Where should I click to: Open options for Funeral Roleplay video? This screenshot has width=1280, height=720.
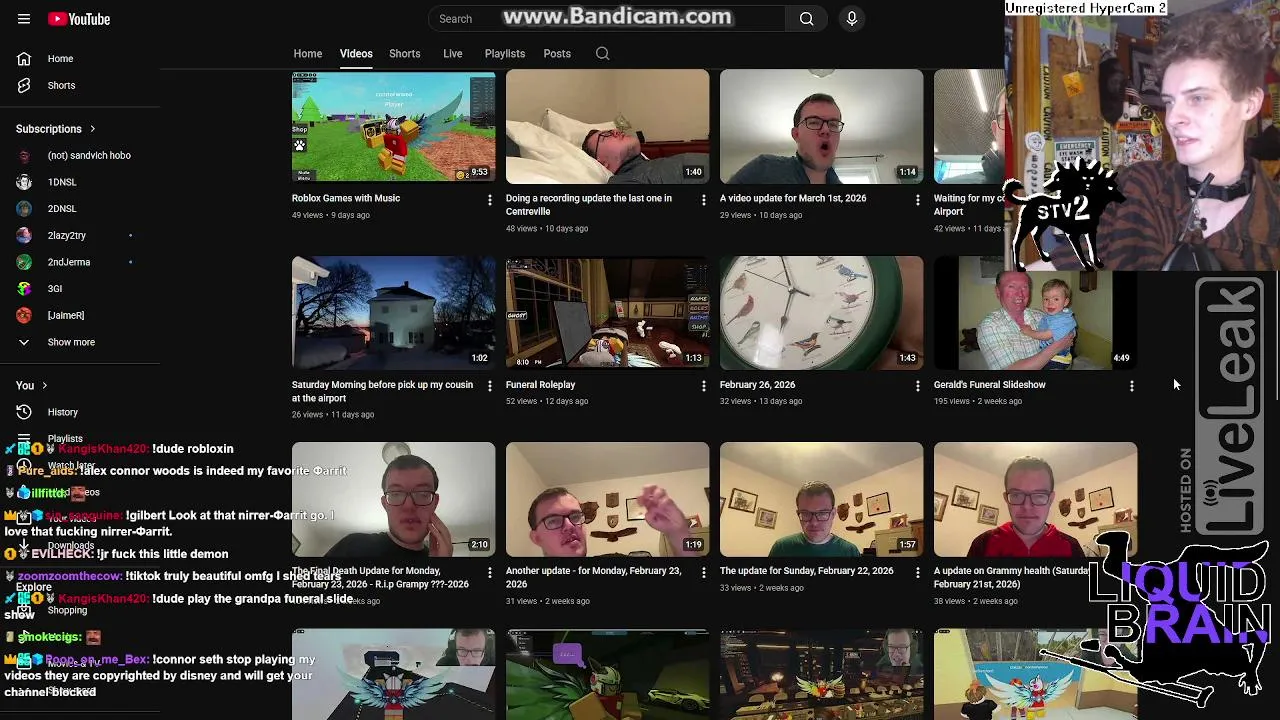click(703, 386)
